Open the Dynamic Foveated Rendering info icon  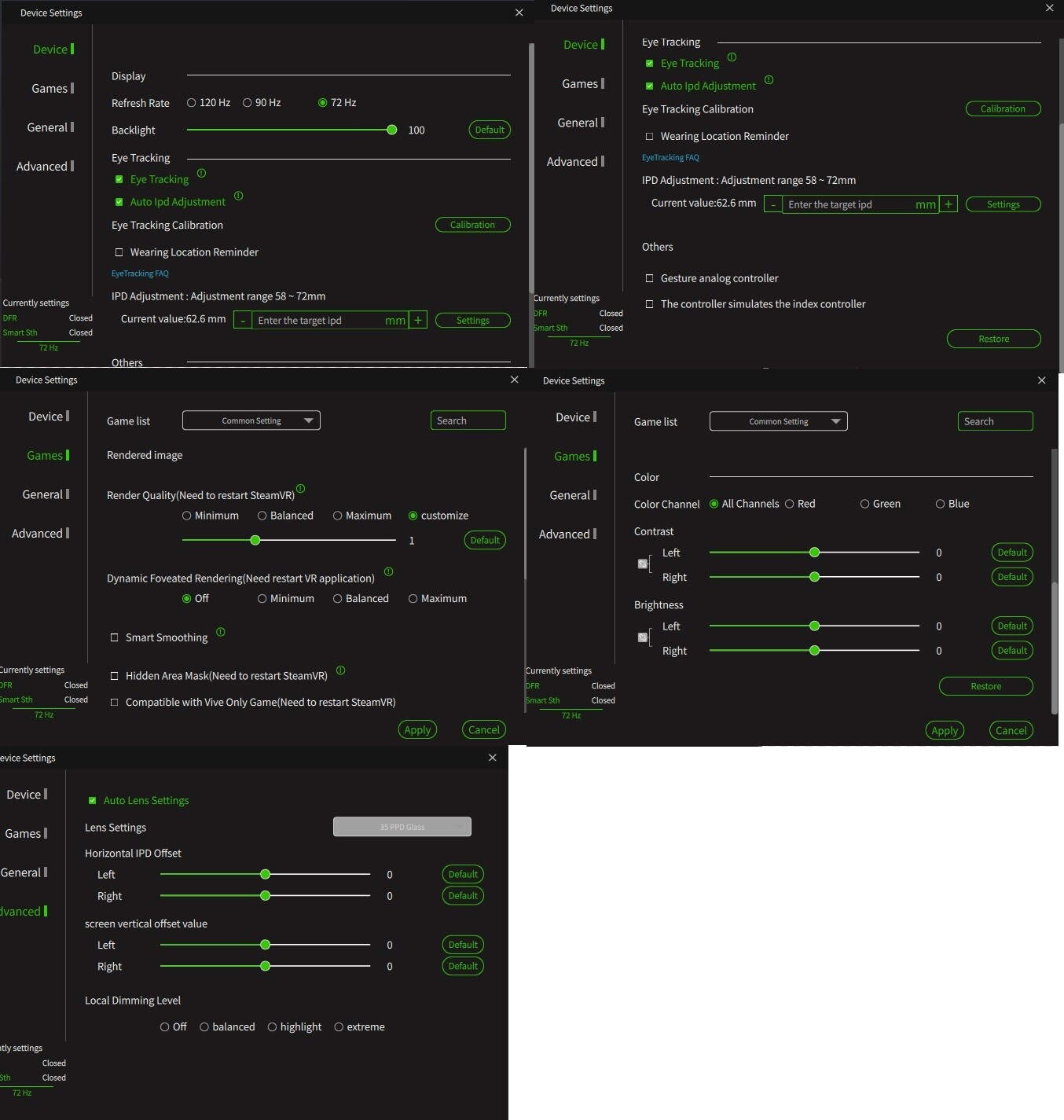tap(388, 572)
